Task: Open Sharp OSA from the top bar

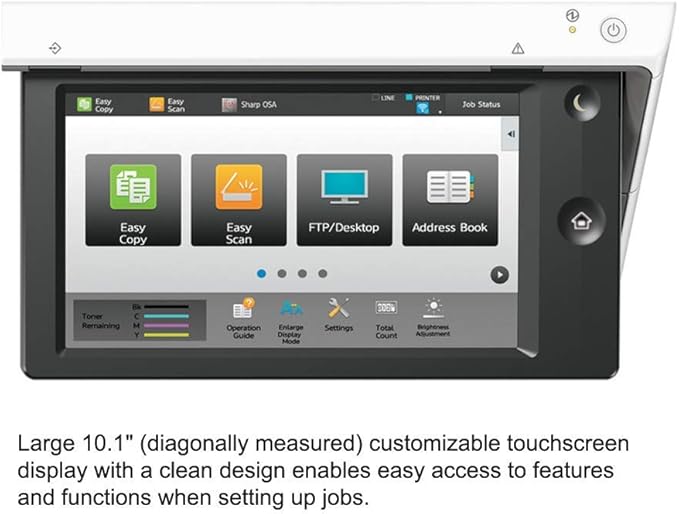Action: (x=249, y=104)
